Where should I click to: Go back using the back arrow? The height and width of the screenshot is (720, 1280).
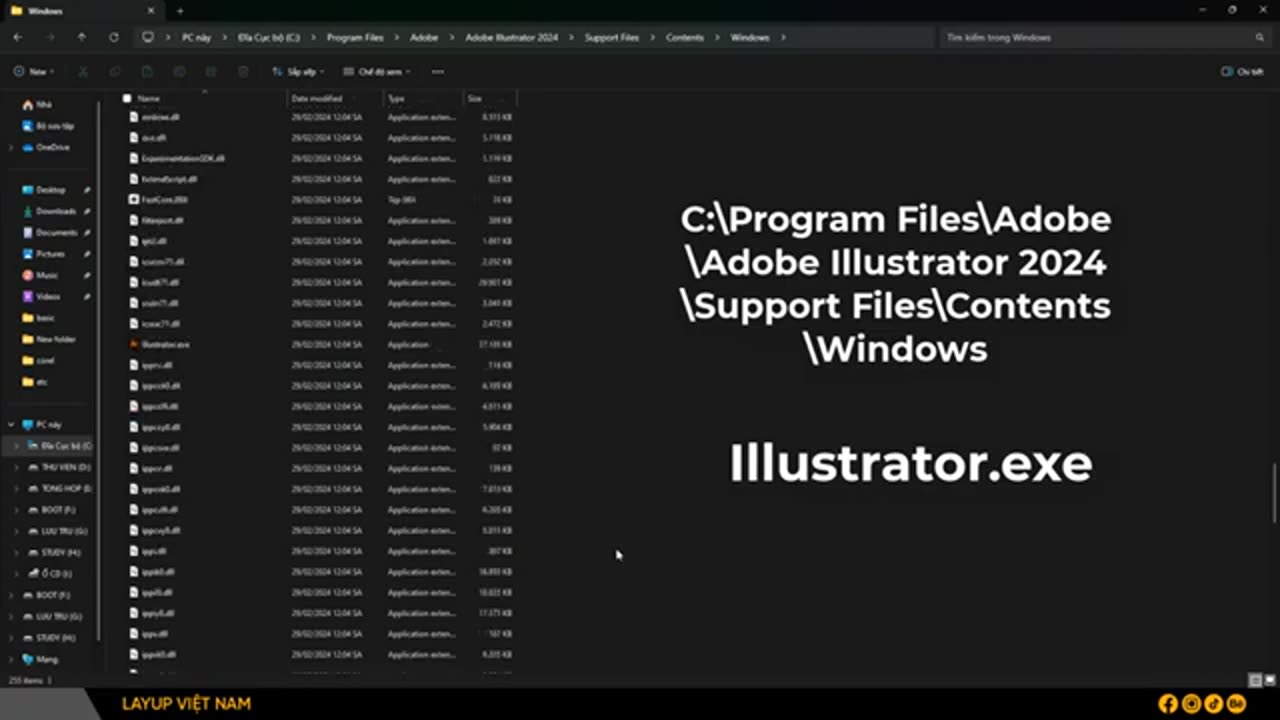click(x=18, y=37)
